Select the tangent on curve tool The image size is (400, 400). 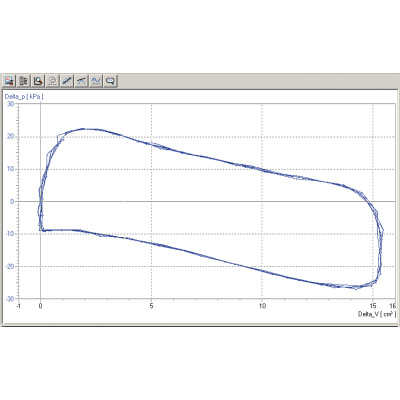[x=82, y=81]
